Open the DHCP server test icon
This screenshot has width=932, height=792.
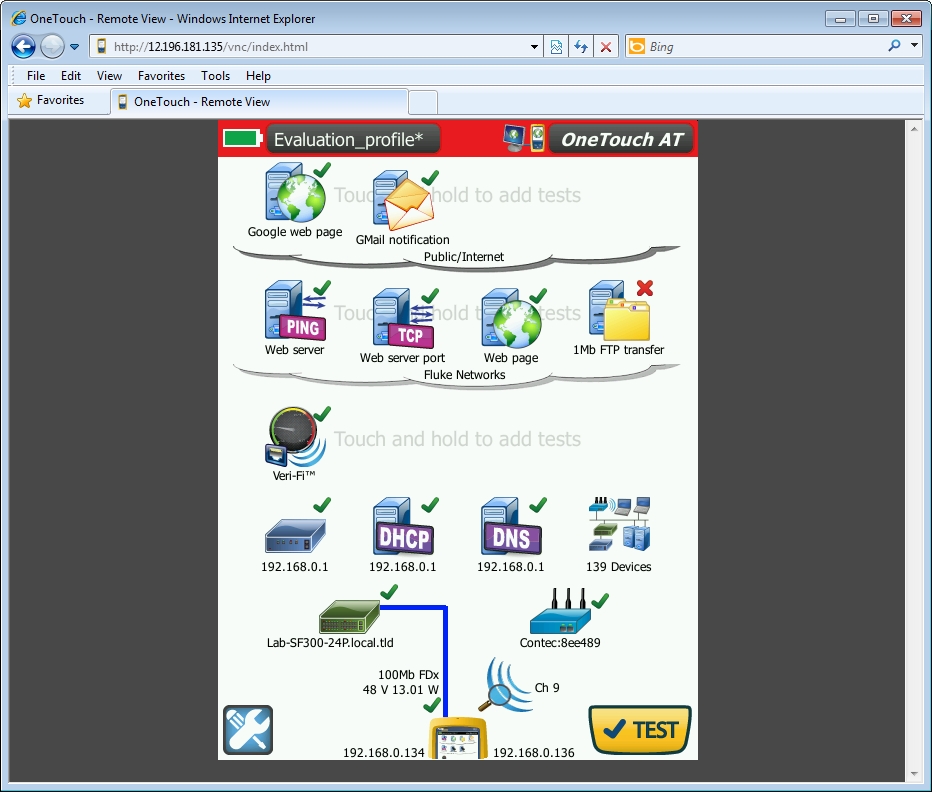[x=402, y=527]
